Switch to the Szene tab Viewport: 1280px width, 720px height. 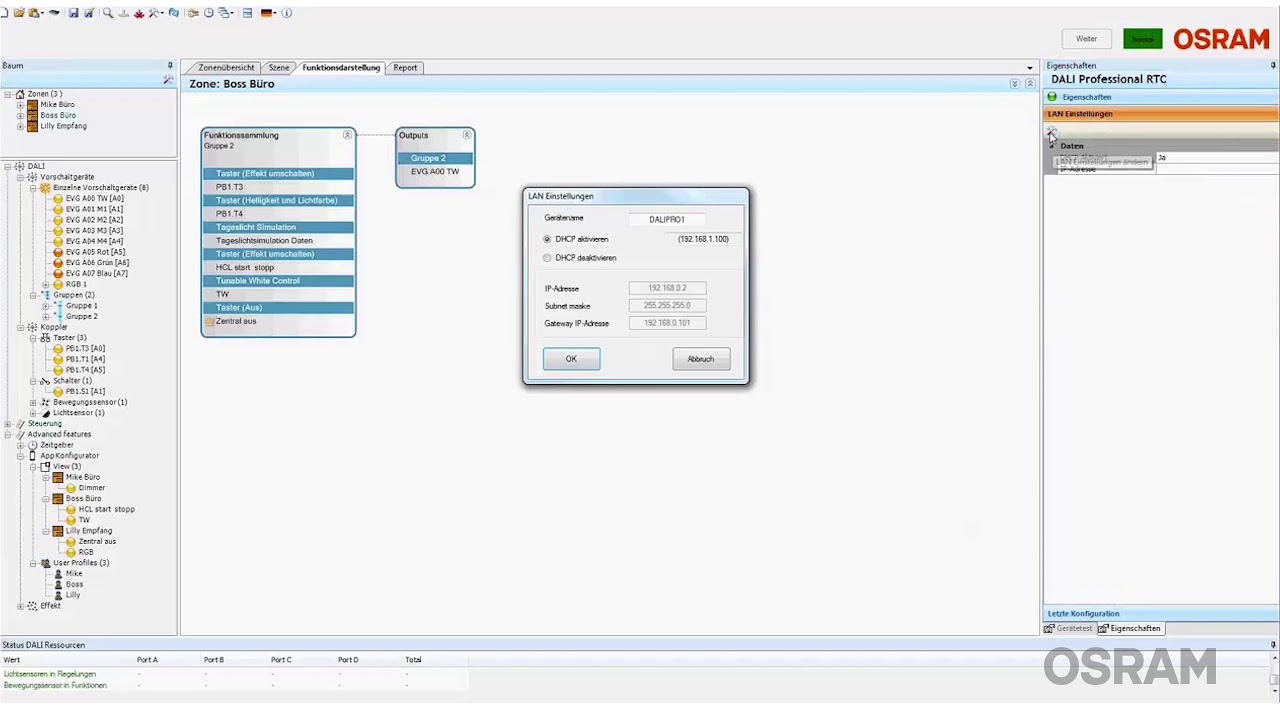279,67
